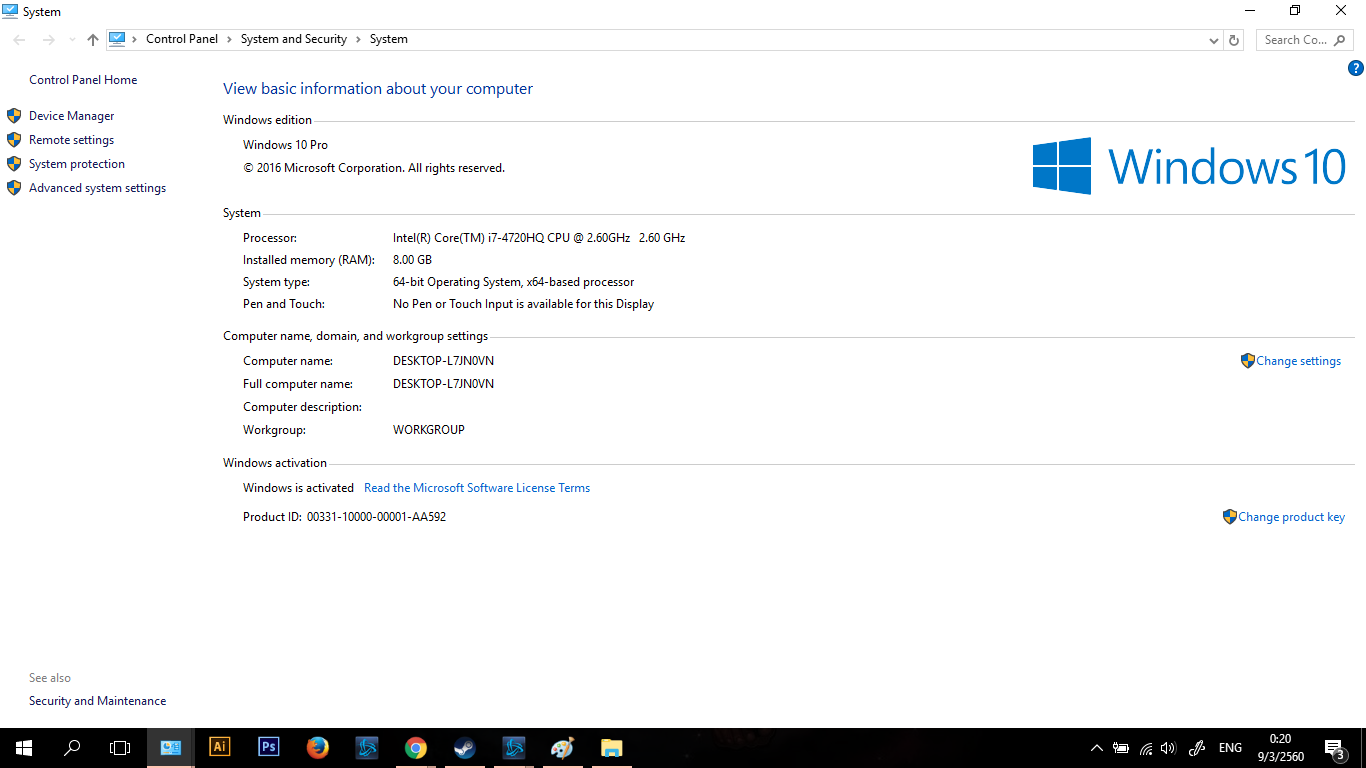
Task: Click the ENG language indicator
Action: coord(1230,748)
